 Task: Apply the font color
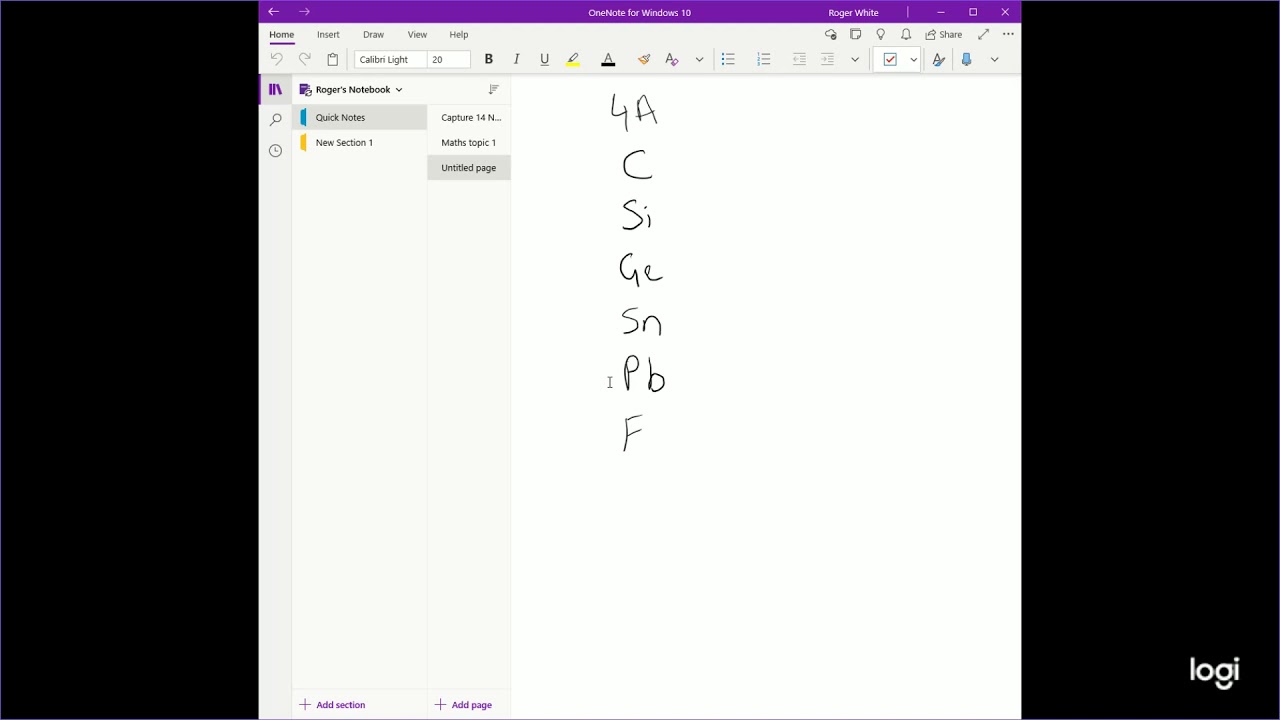(x=608, y=60)
